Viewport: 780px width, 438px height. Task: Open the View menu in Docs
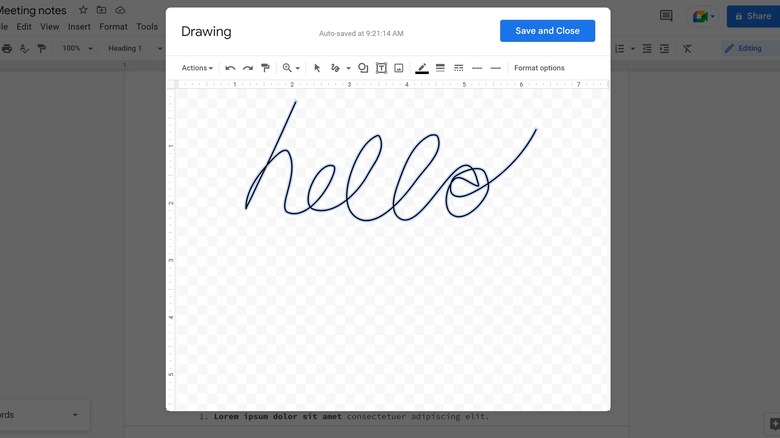pyautogui.click(x=49, y=27)
